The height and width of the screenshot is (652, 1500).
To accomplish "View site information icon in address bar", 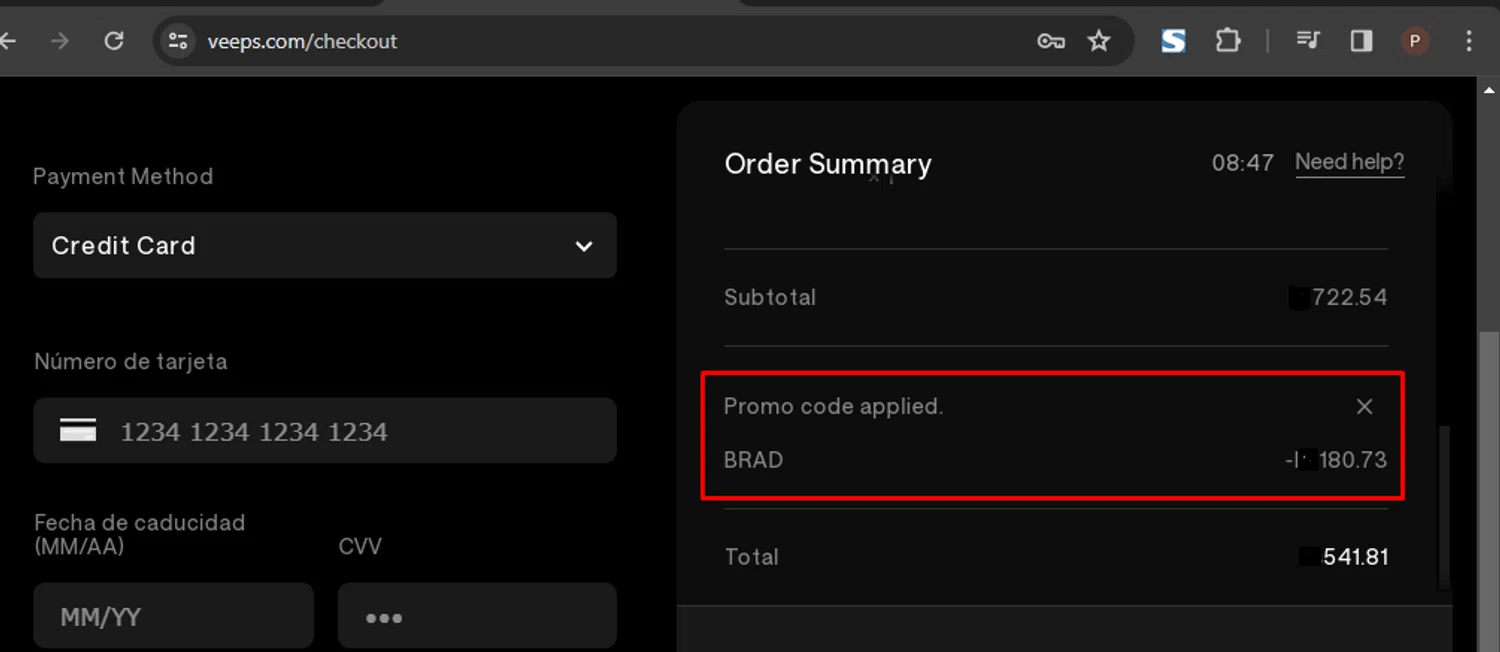I will pos(178,41).
